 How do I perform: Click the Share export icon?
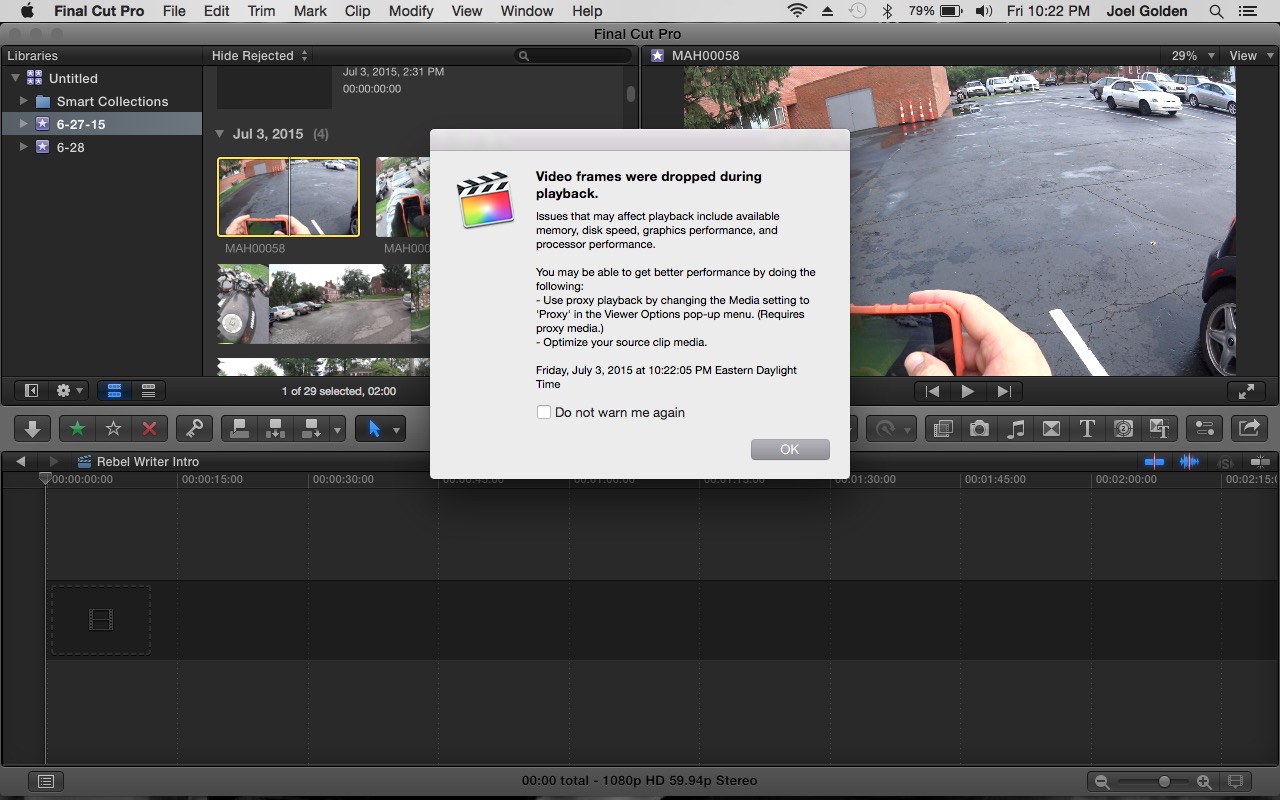pos(1248,429)
